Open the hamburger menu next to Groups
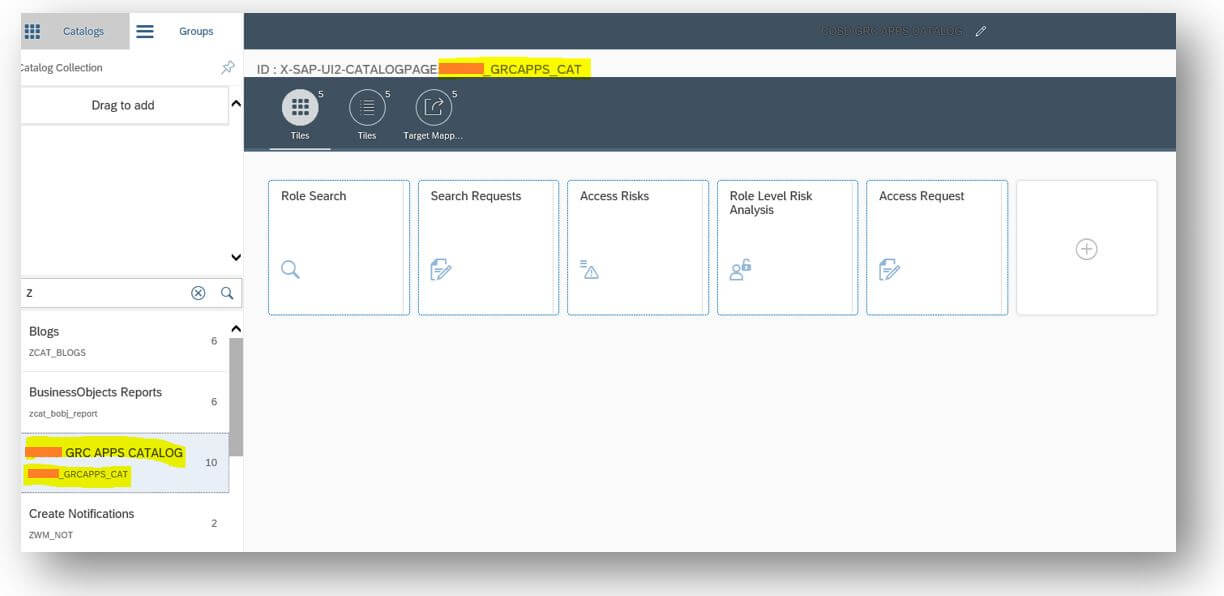The image size is (1224, 596). coord(144,31)
